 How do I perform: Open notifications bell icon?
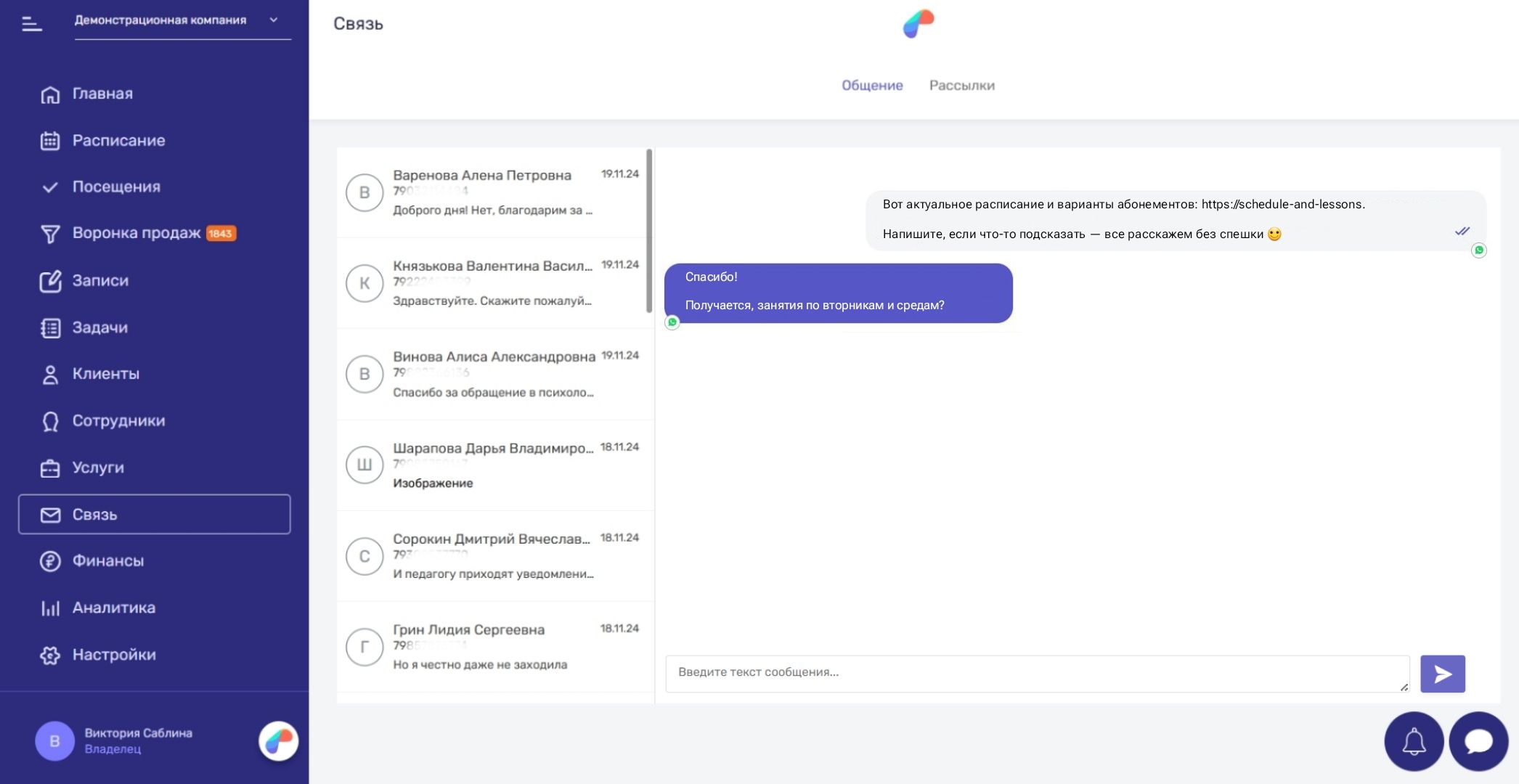[x=1413, y=741]
